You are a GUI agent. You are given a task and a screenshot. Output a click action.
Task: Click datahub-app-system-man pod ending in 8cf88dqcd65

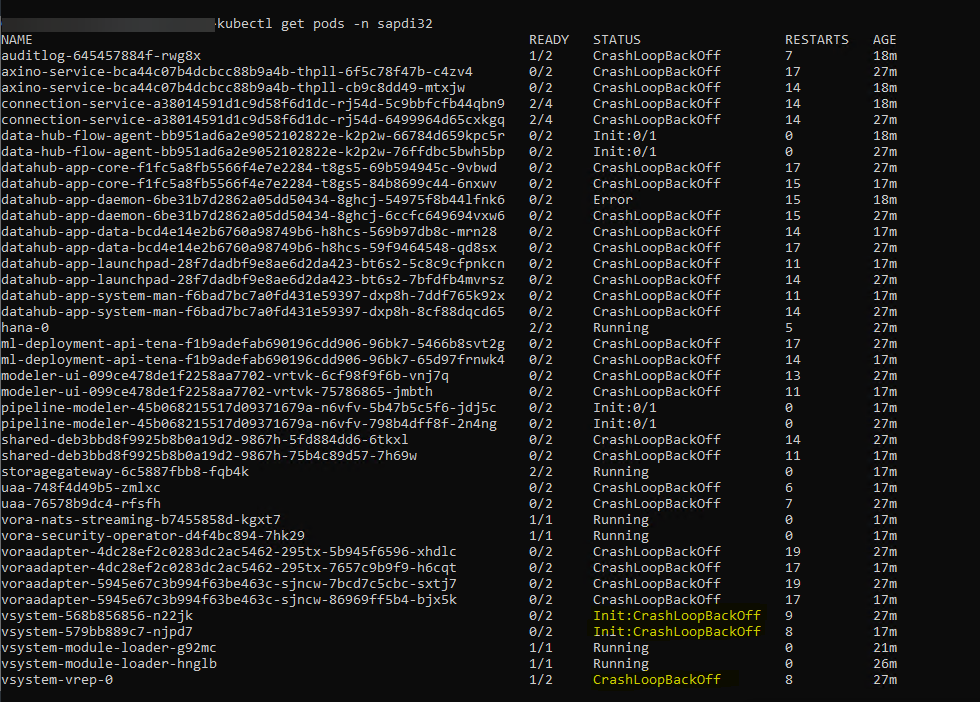tap(253, 312)
